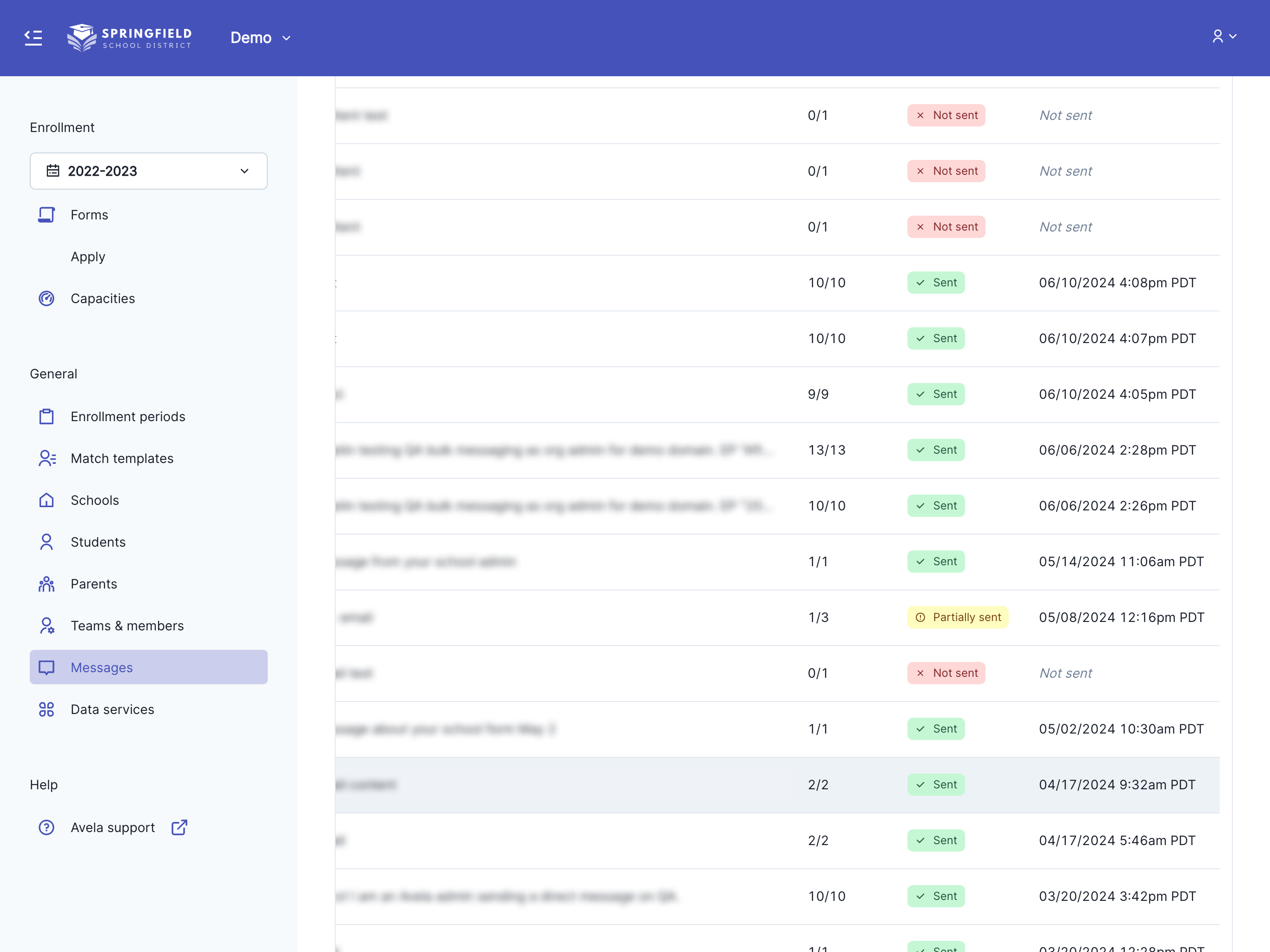Open the Apply menu item

(x=88, y=257)
